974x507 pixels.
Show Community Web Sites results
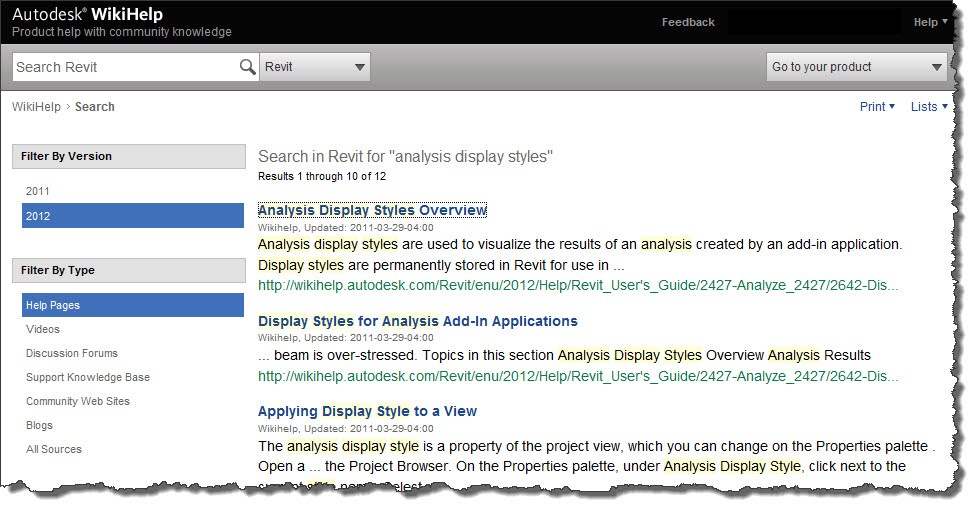[78, 401]
